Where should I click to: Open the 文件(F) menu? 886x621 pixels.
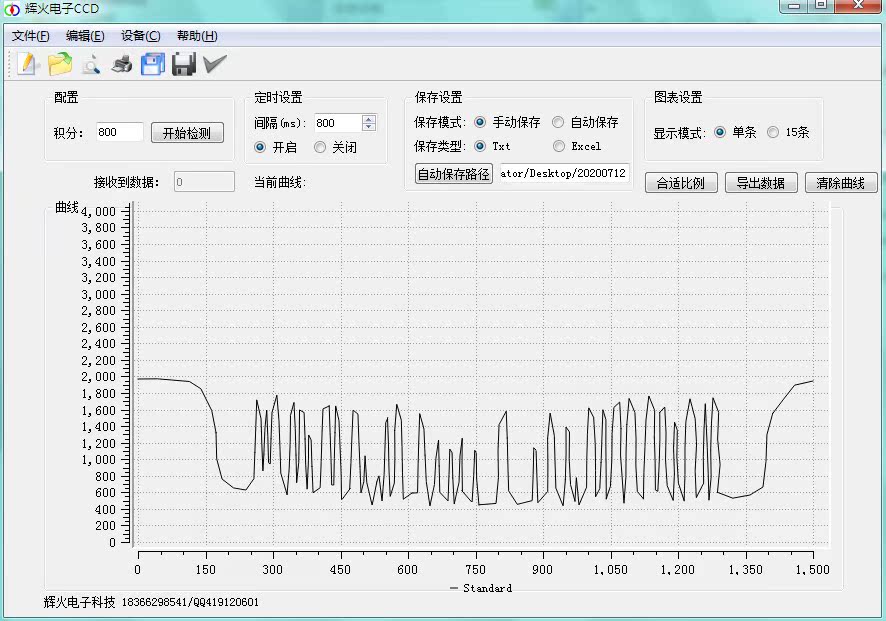31,36
